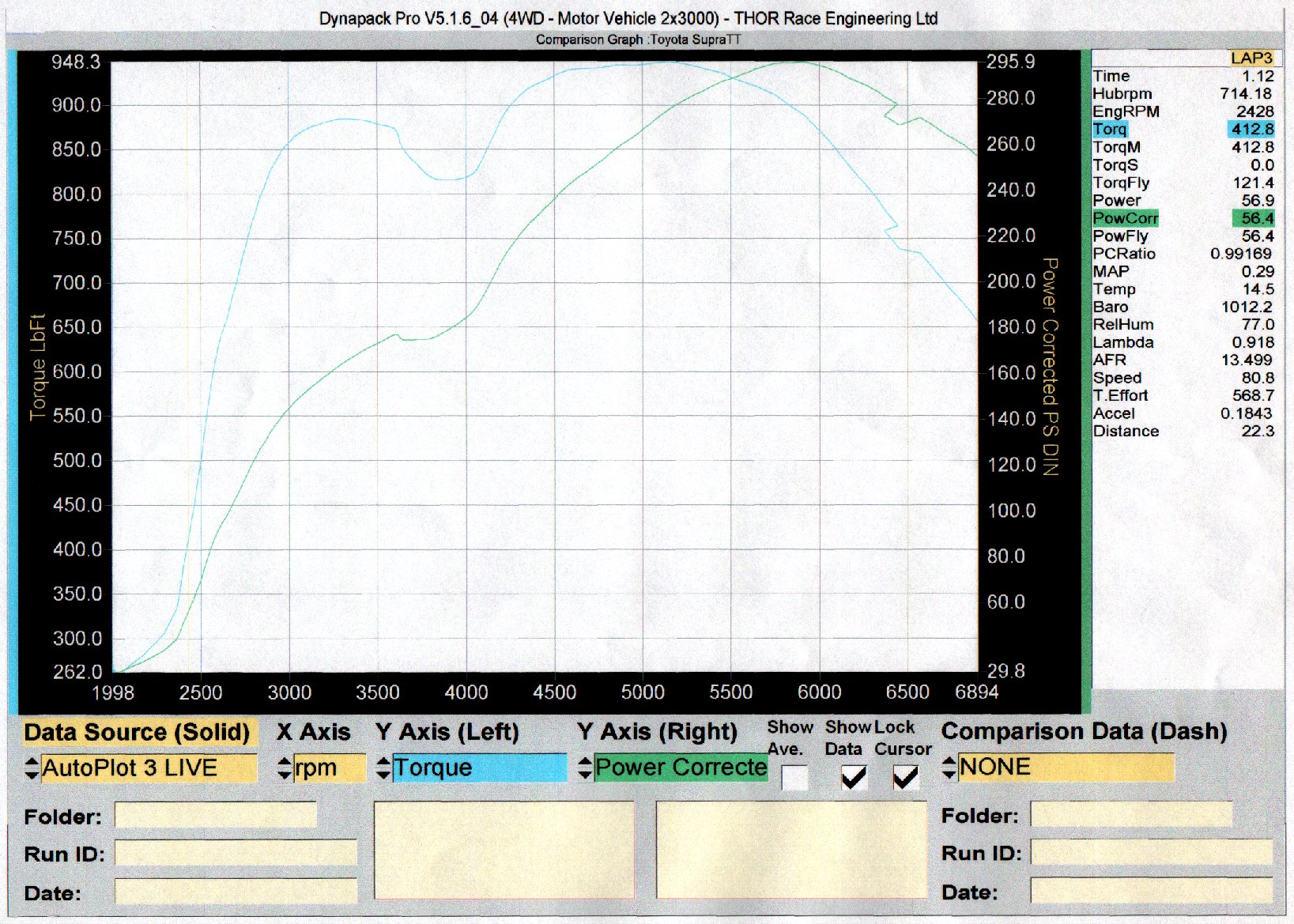Open the Power Corrected right axis field
This screenshot has height=924, width=1294.
(681, 768)
